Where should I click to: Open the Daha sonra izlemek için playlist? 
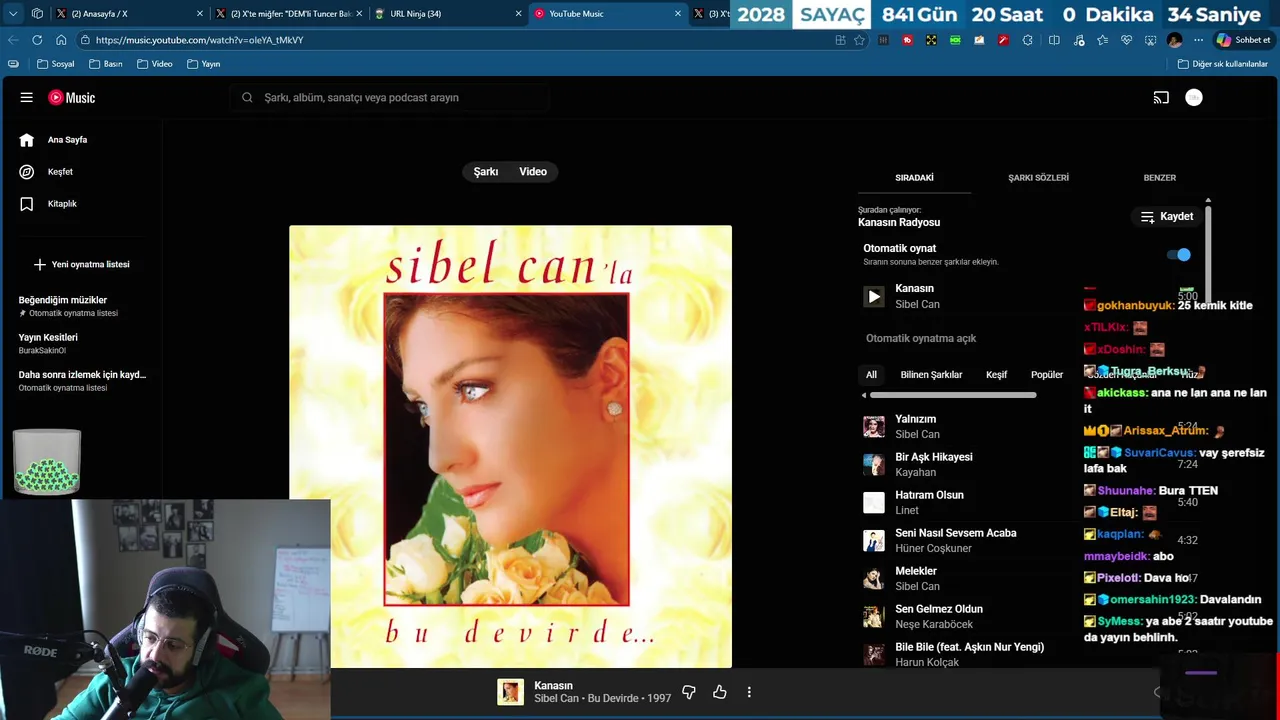point(82,381)
